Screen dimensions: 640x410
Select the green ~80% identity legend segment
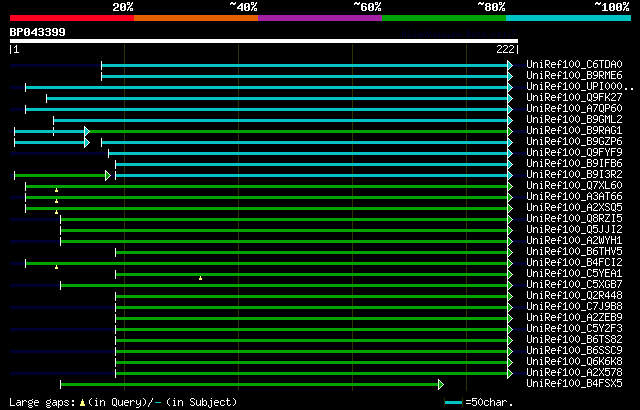[x=444, y=18]
